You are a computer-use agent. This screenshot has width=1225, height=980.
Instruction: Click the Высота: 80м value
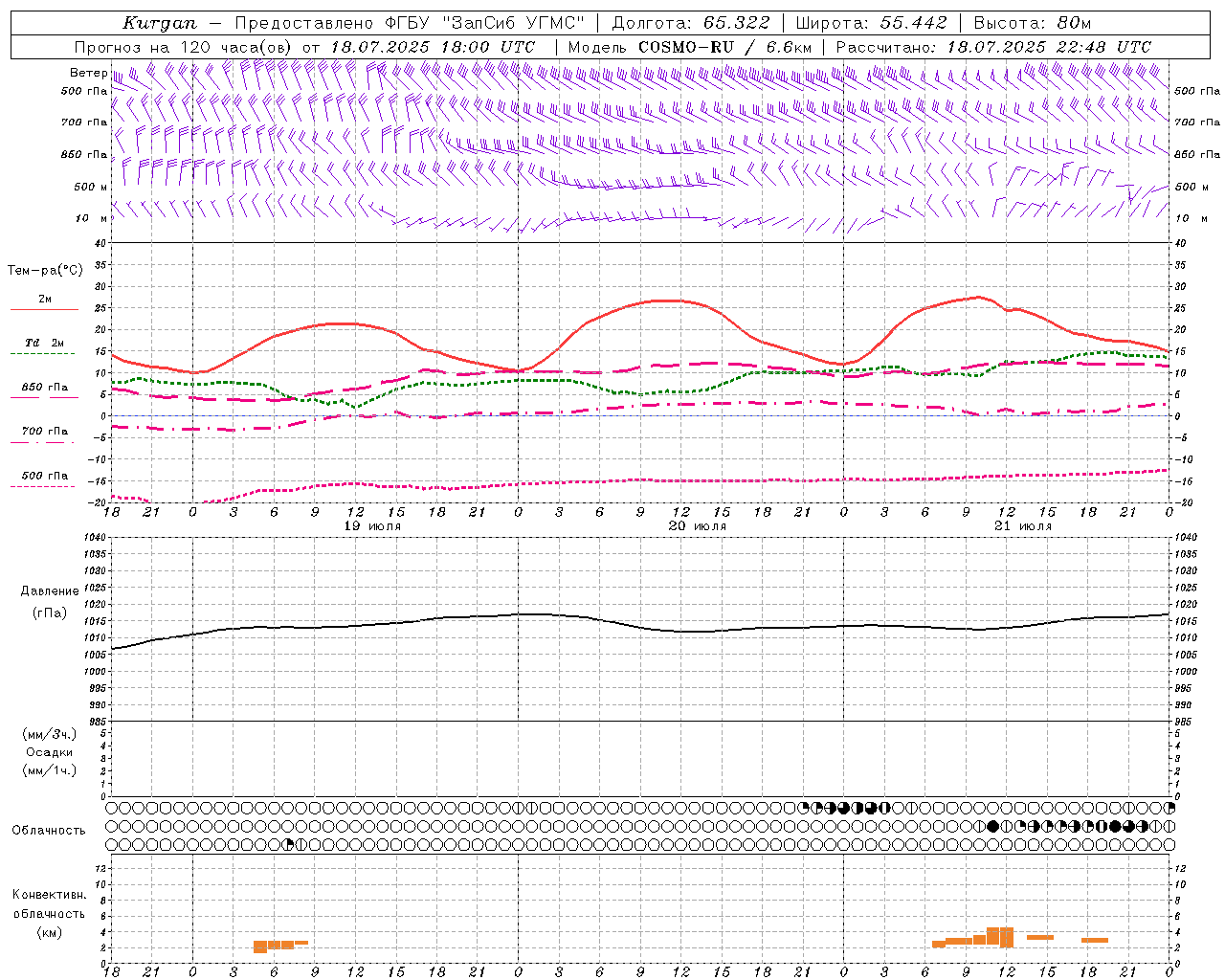(1033, 23)
